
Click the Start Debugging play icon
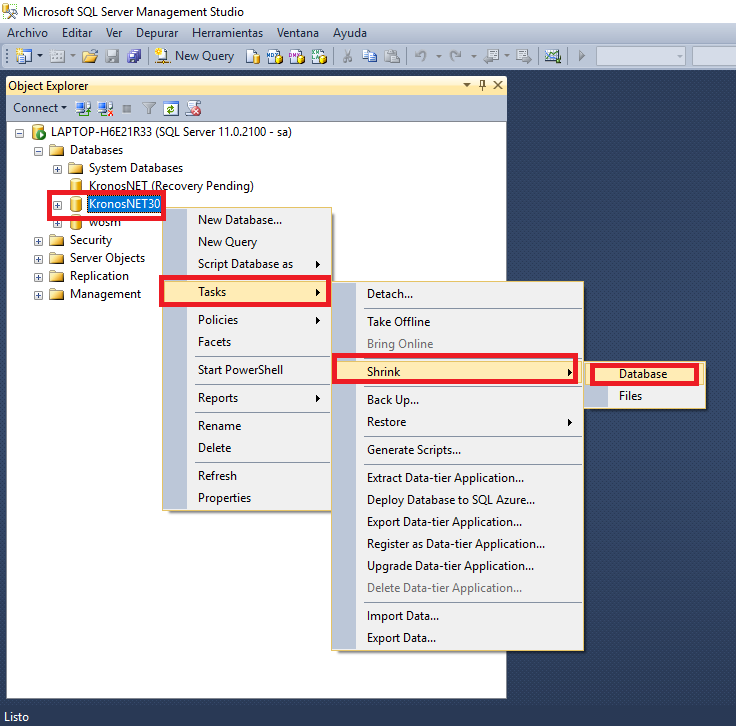582,56
